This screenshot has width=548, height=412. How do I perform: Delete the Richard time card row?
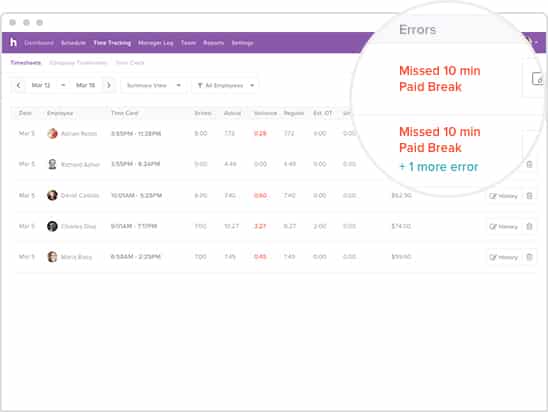pos(529,164)
